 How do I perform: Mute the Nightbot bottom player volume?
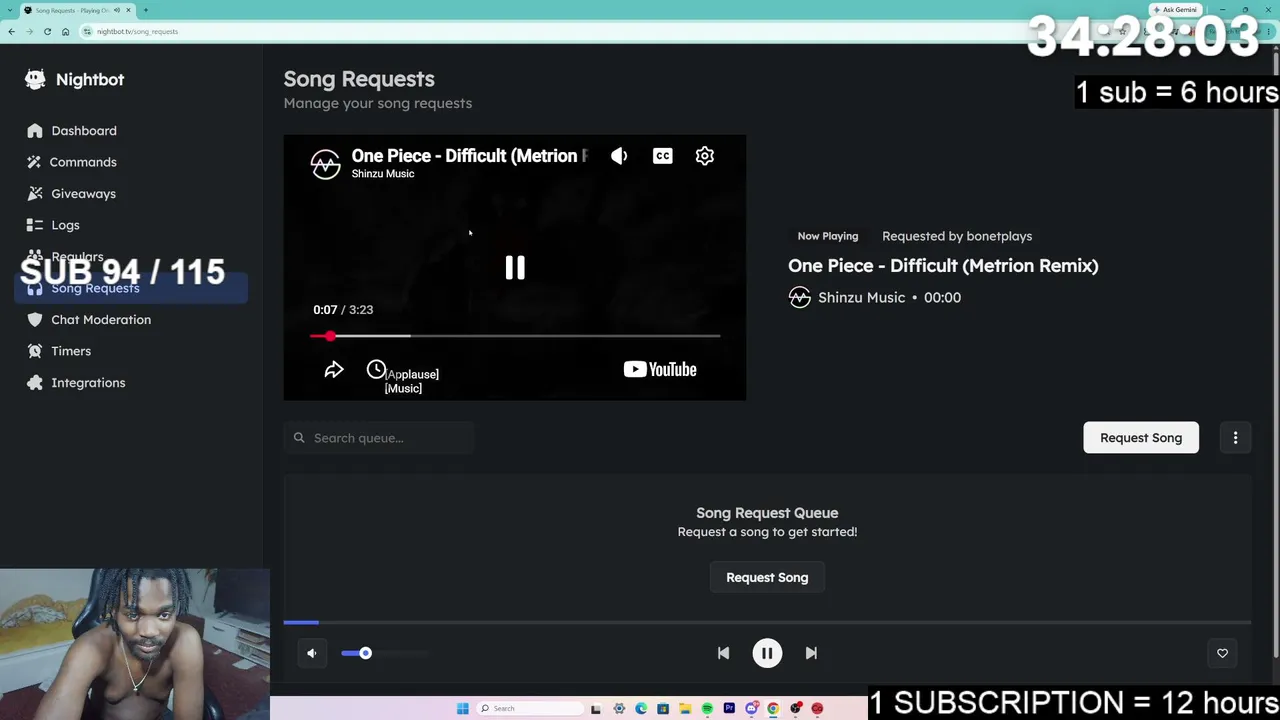(x=312, y=653)
